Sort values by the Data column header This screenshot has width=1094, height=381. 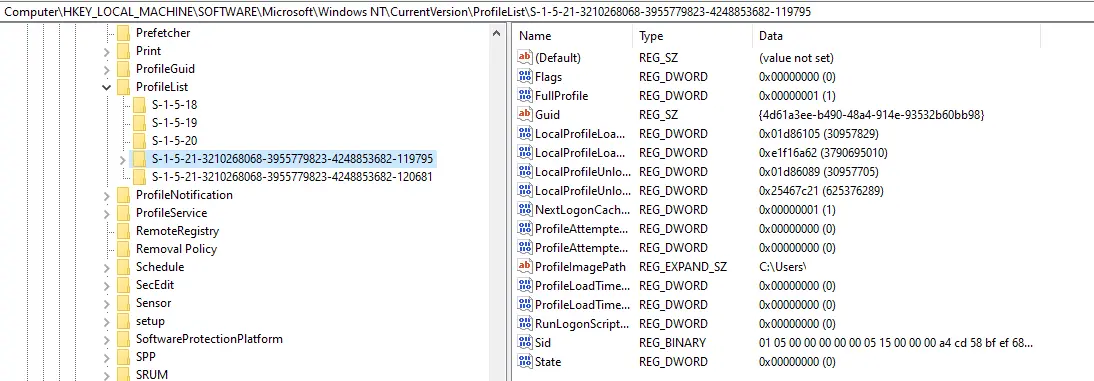click(897, 36)
